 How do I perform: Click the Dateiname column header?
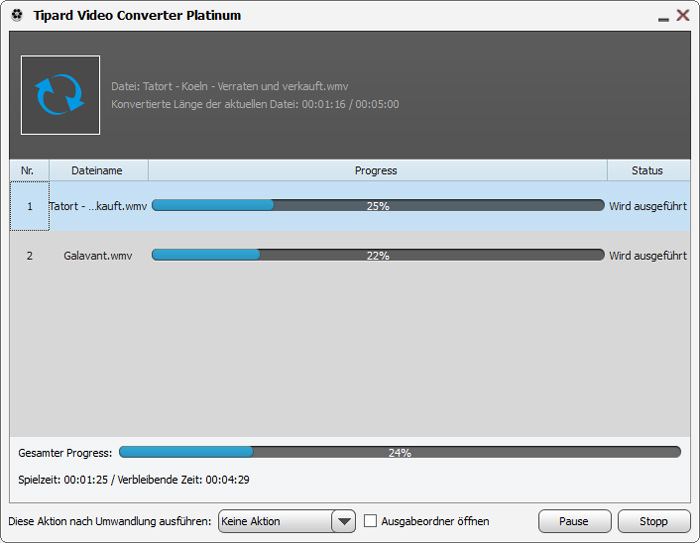(x=99, y=170)
